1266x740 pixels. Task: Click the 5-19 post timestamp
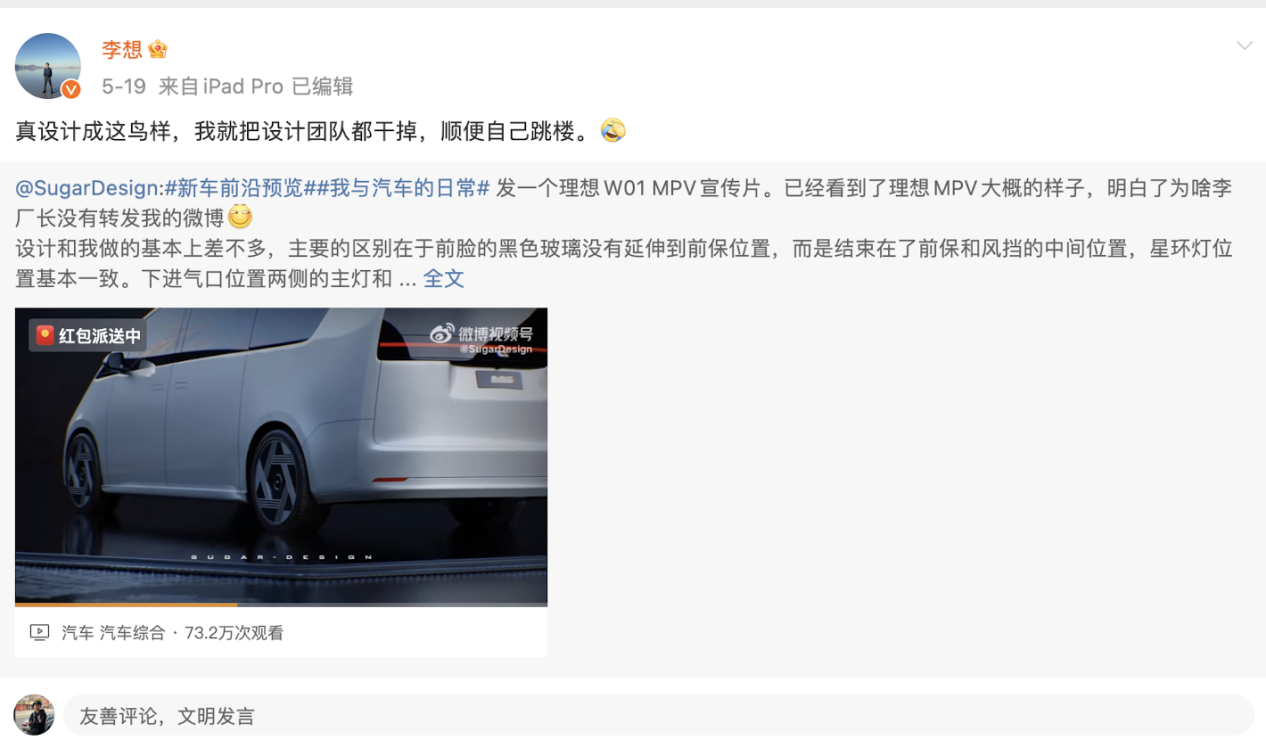point(124,86)
